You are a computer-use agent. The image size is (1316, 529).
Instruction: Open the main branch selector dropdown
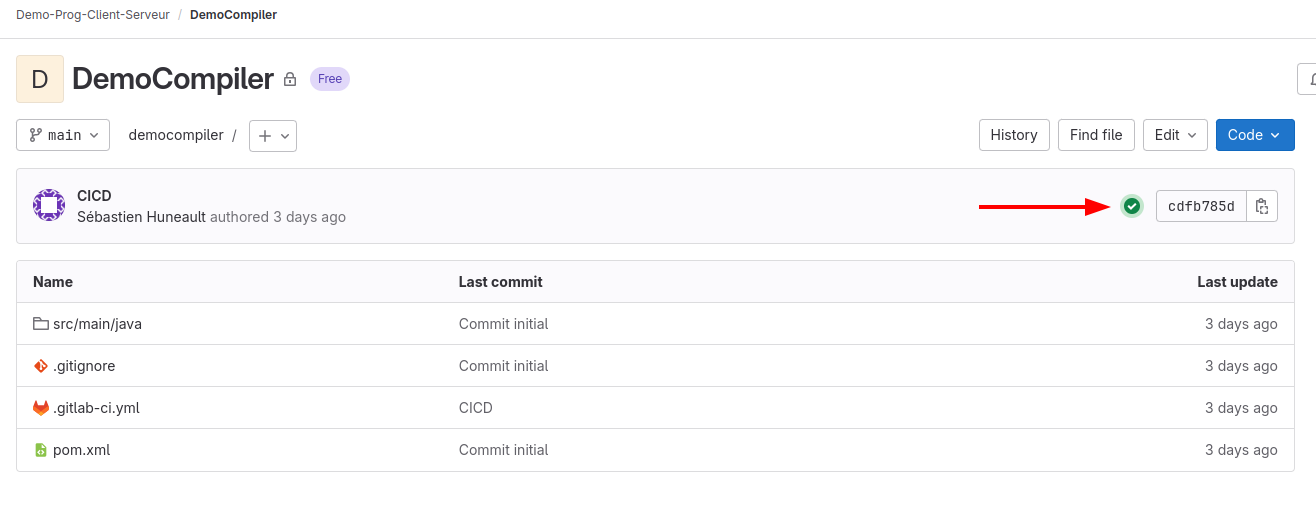pos(64,135)
